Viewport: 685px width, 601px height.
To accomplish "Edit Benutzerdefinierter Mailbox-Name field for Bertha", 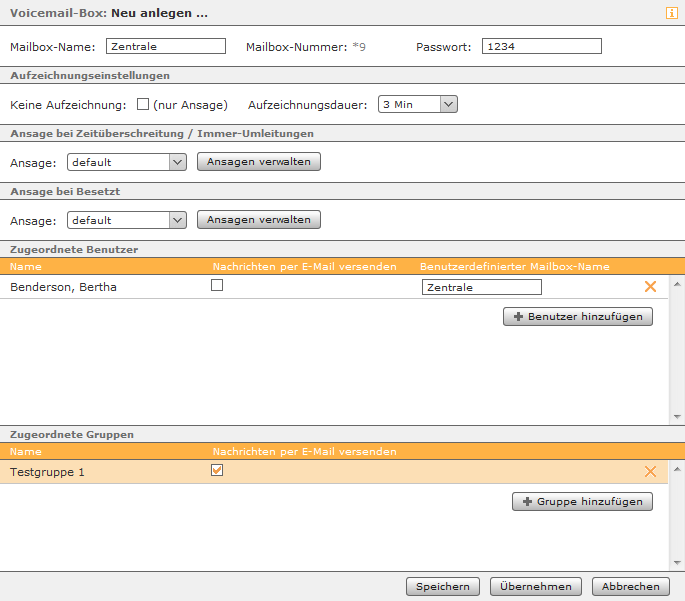I will [x=482, y=287].
